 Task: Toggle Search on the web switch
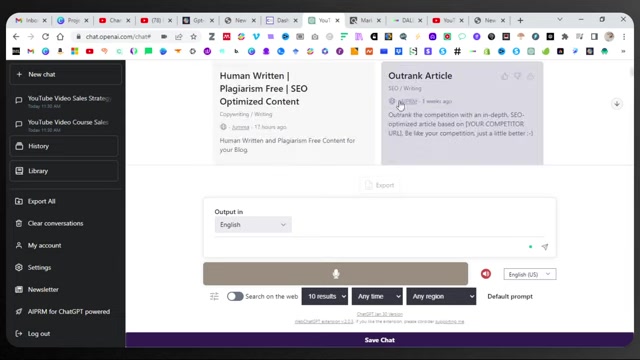[x=235, y=296]
